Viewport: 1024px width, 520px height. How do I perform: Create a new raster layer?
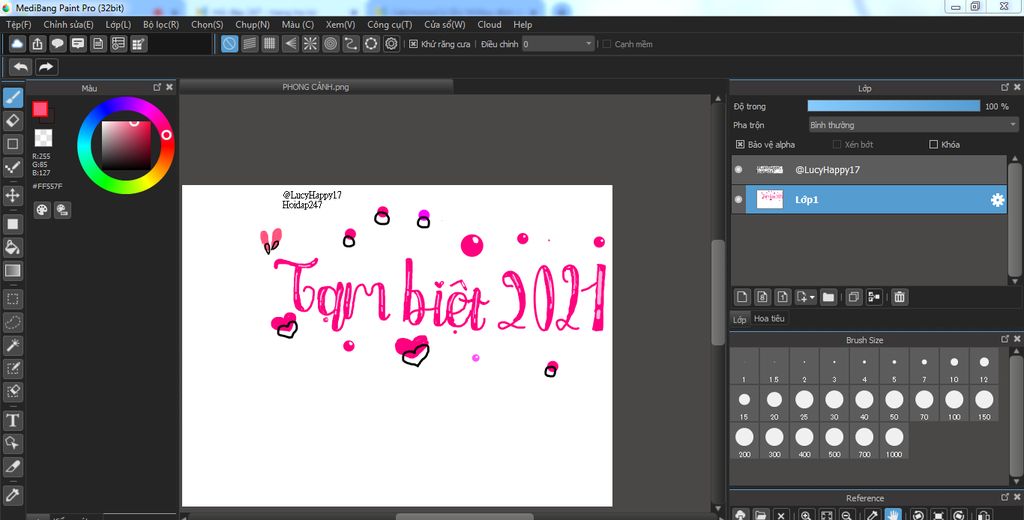click(x=742, y=297)
